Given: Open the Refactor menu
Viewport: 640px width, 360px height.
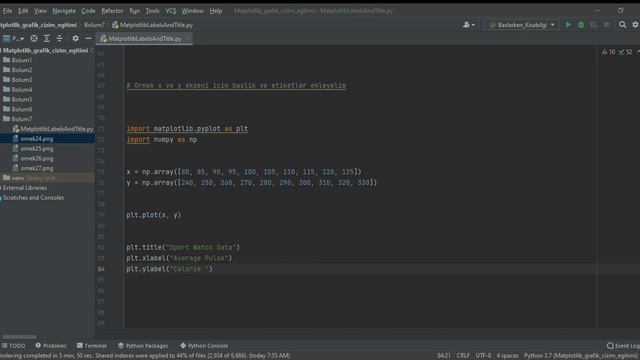Looking at the screenshot, I should coord(112,11).
